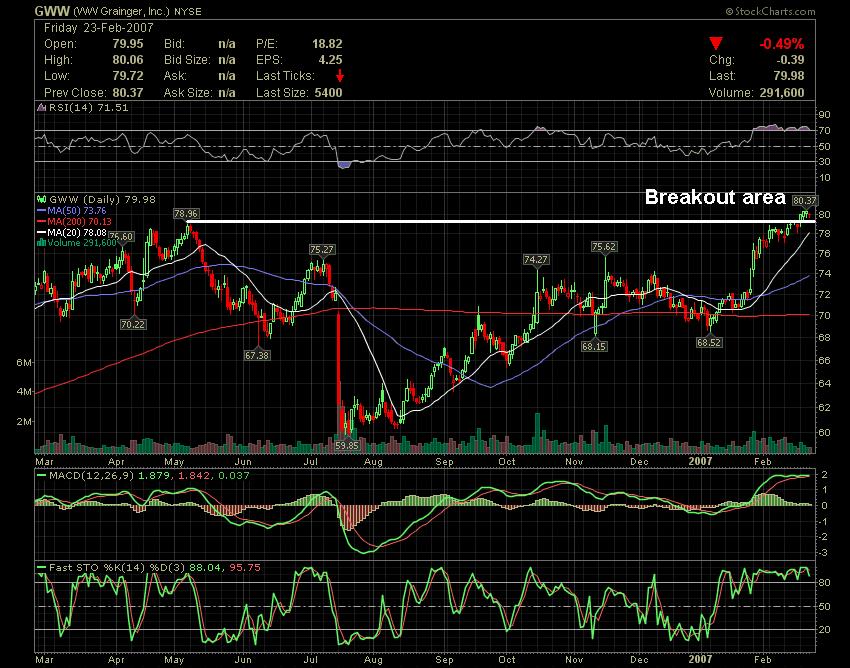Click the P/E value "18.82"

pos(327,43)
